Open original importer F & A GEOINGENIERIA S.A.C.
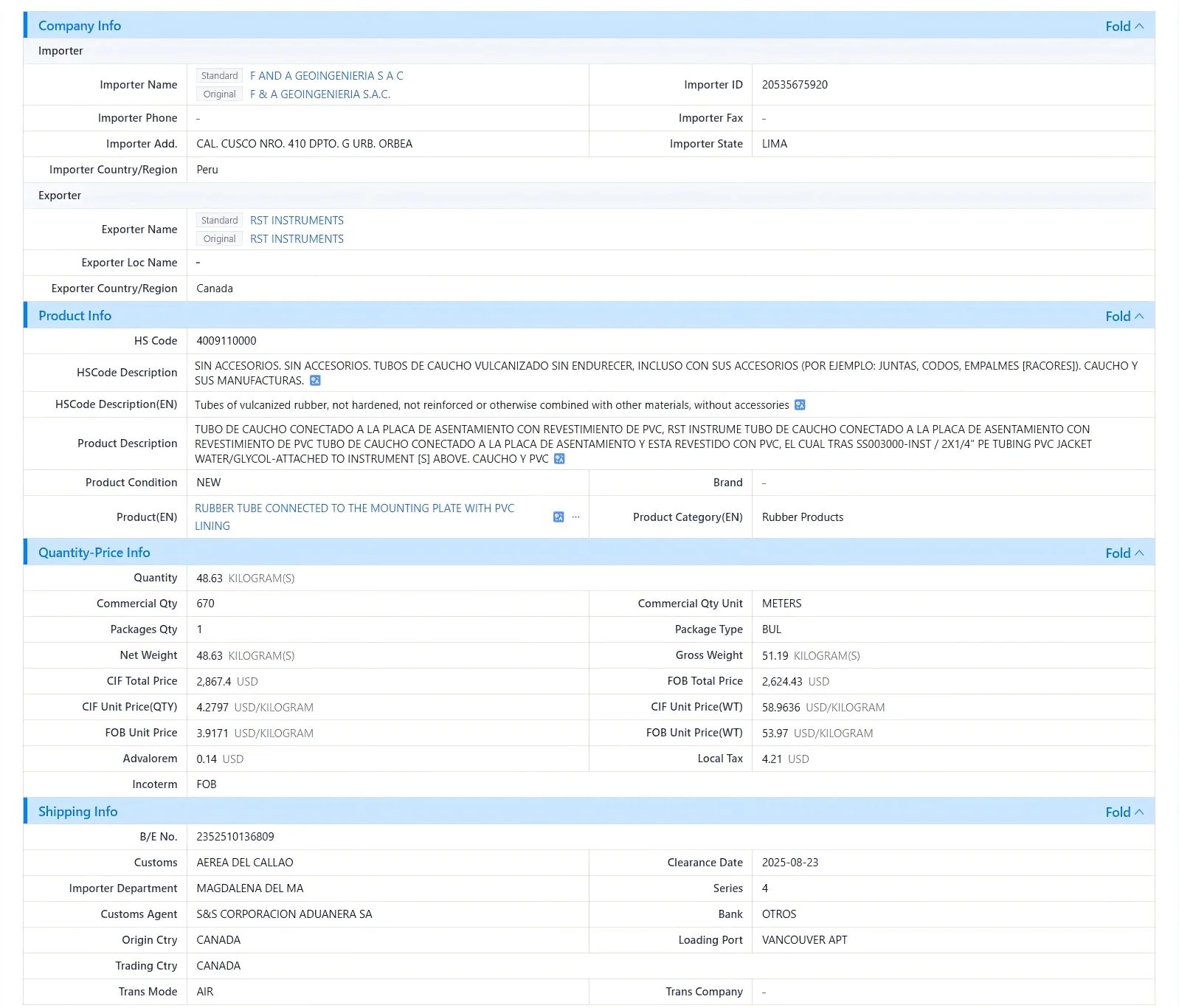The image size is (1179, 1008). 320,94
